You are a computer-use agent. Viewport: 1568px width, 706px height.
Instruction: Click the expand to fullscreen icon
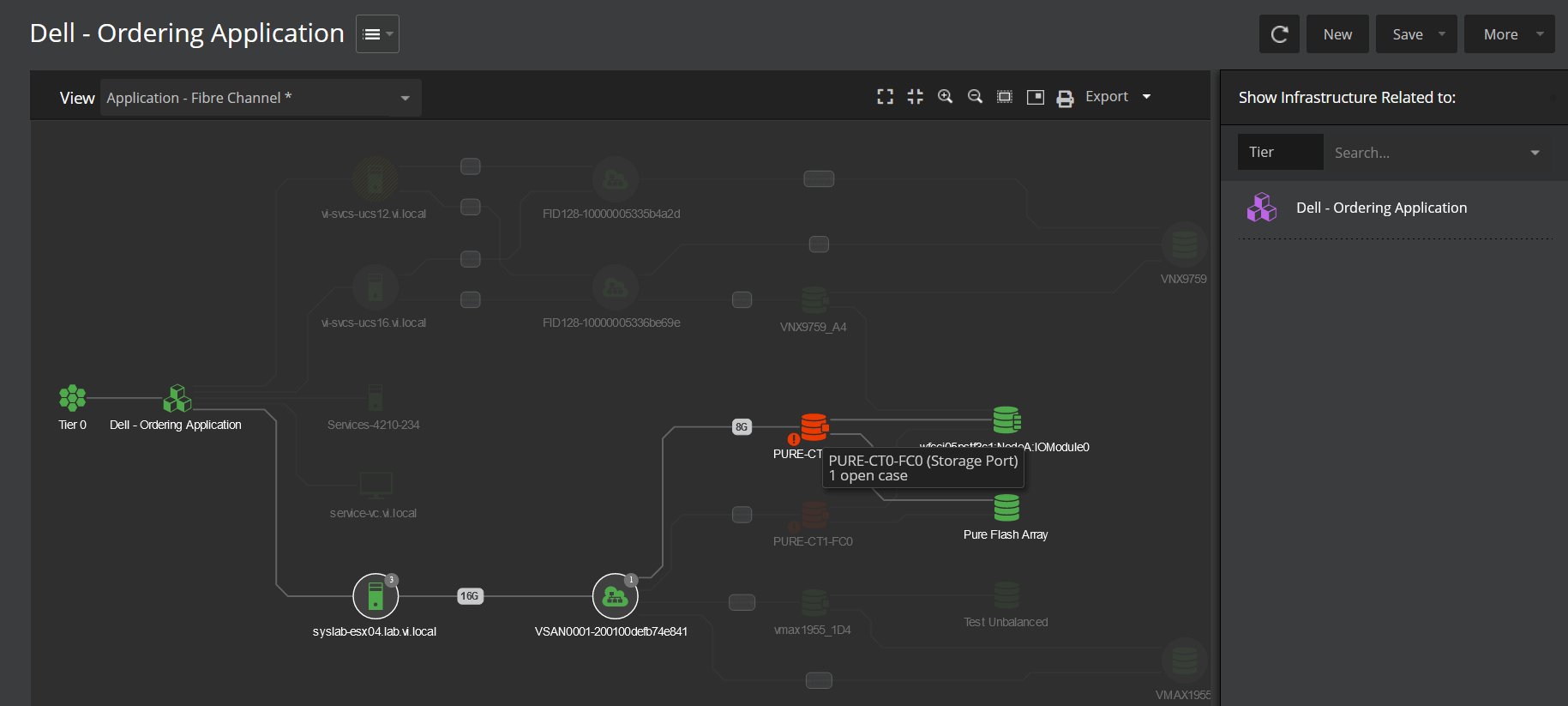pyautogui.click(x=886, y=97)
